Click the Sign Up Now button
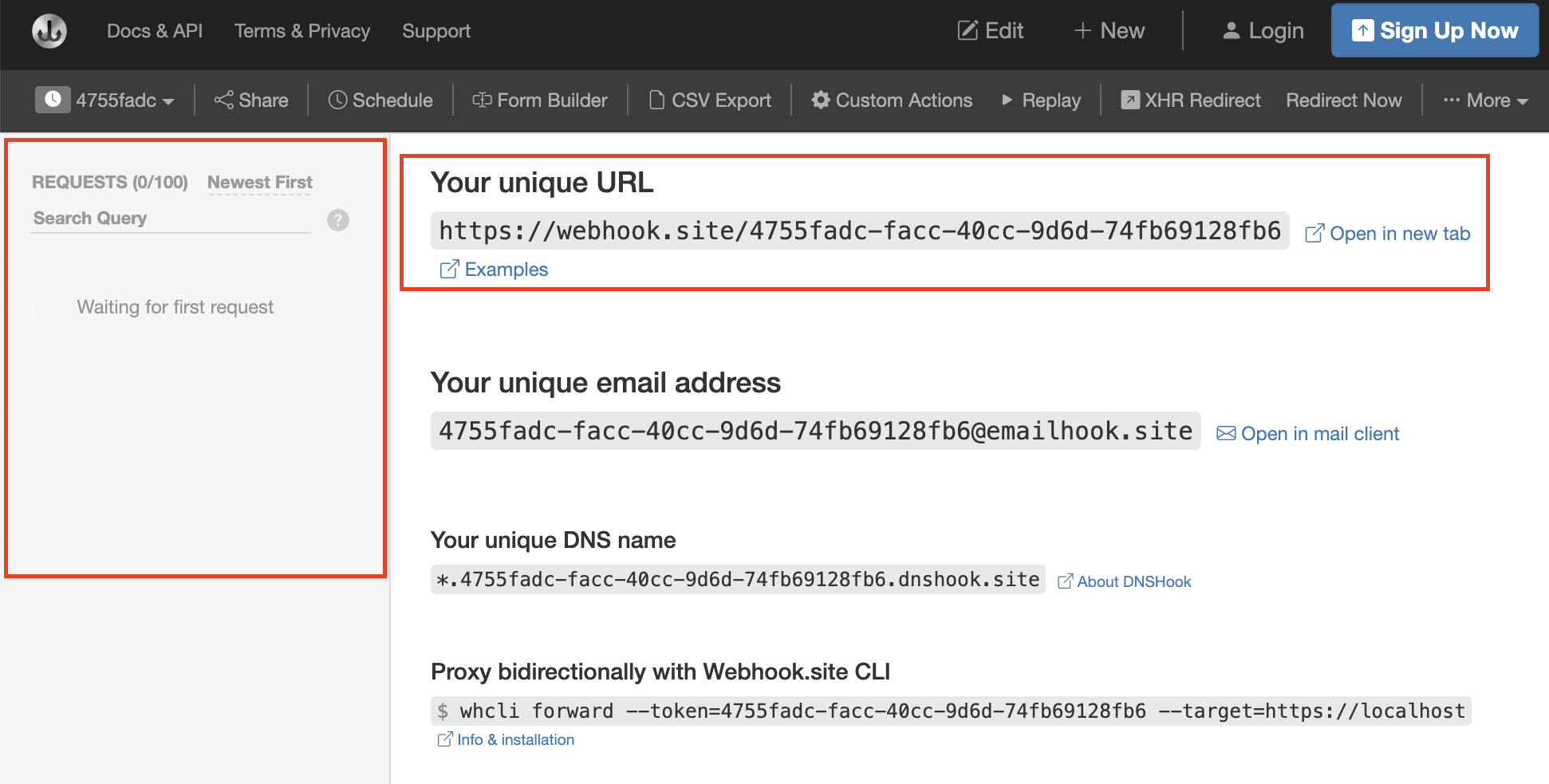 pos(1435,30)
